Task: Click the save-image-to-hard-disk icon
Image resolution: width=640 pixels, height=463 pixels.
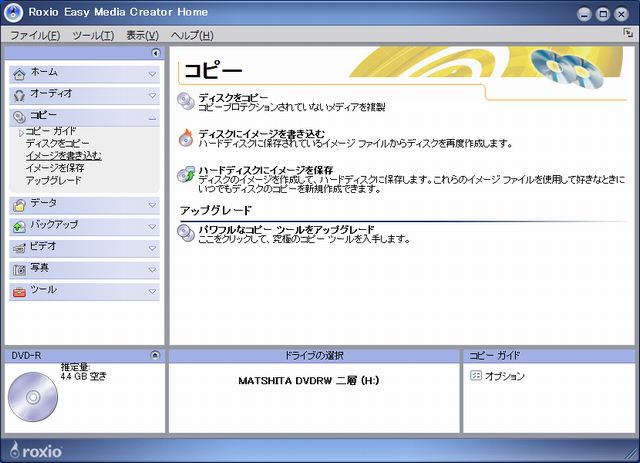Action: coord(186,174)
